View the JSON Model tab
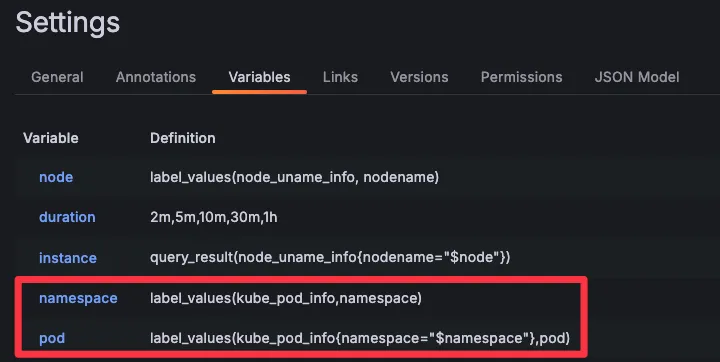Screen dimensions: 720x362 point(637,77)
